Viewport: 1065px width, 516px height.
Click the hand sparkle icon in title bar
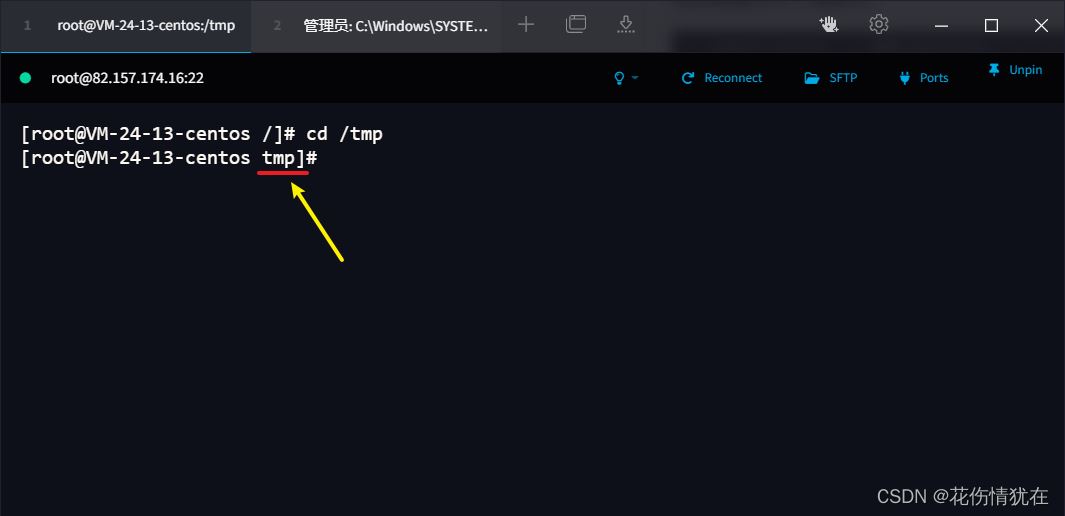829,25
